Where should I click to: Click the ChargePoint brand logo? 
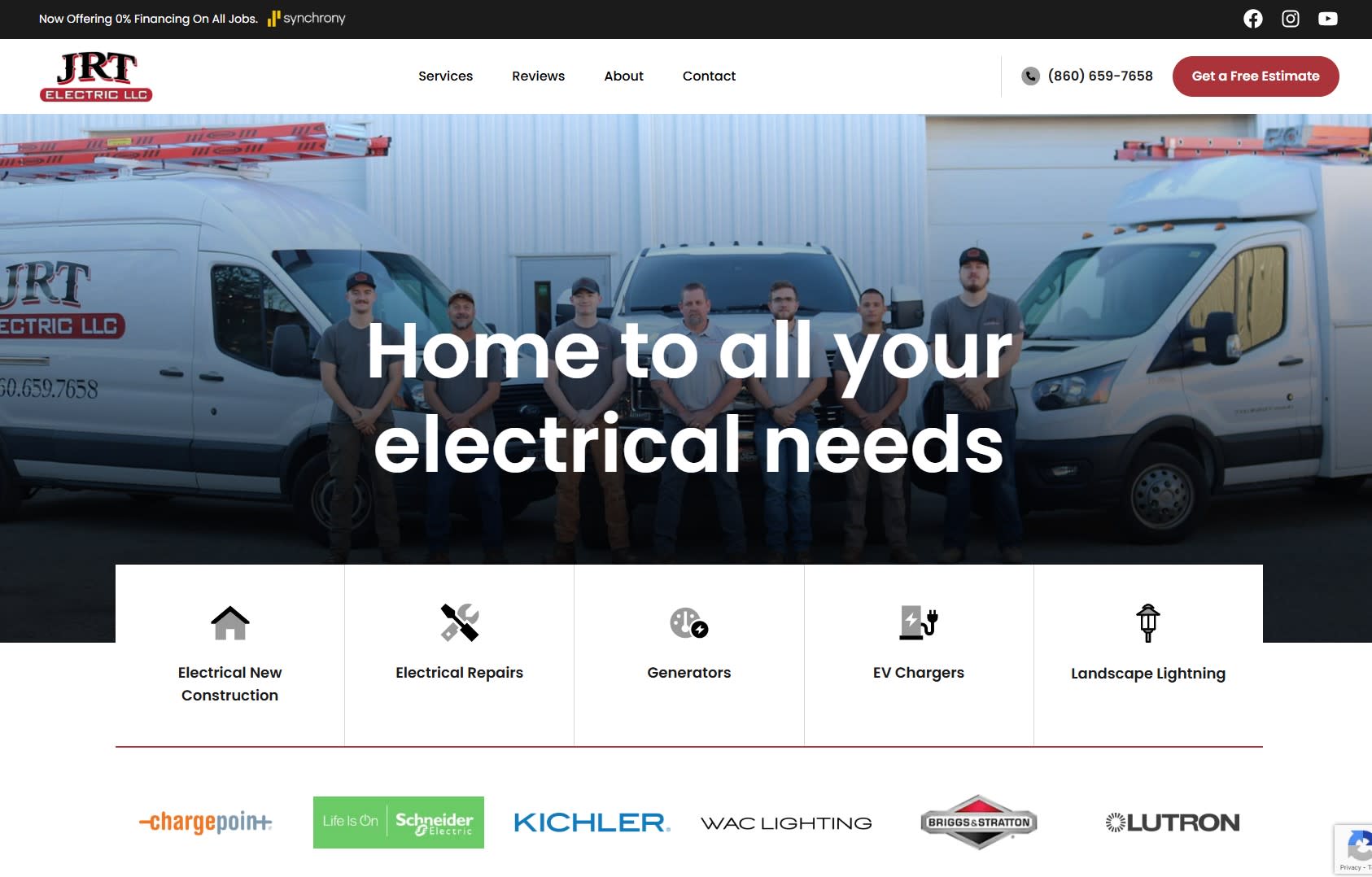tap(205, 822)
